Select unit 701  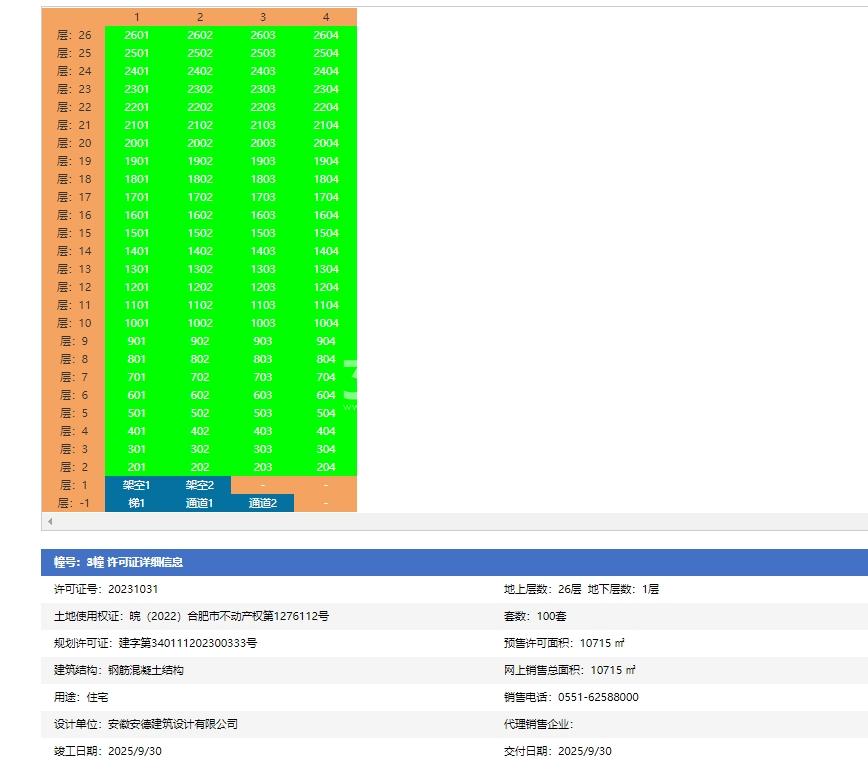click(x=136, y=377)
